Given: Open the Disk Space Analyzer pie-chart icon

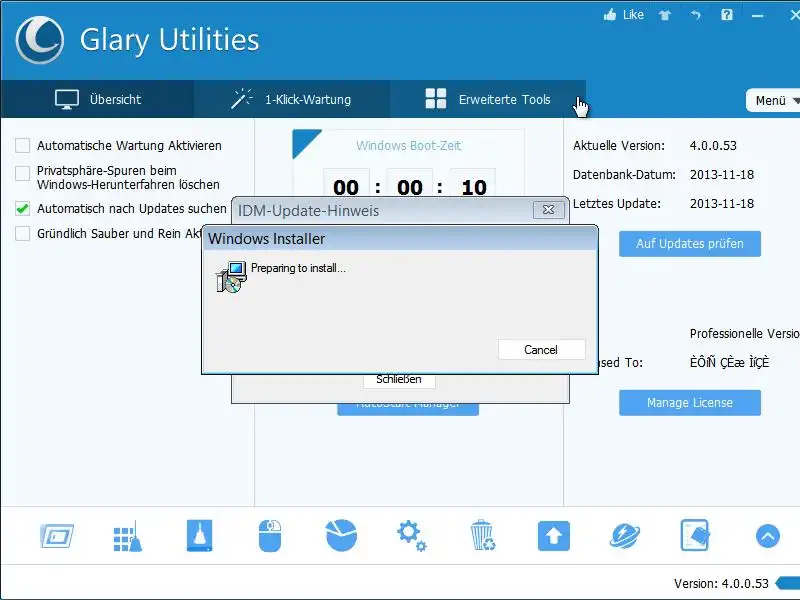Looking at the screenshot, I should click(x=341, y=536).
